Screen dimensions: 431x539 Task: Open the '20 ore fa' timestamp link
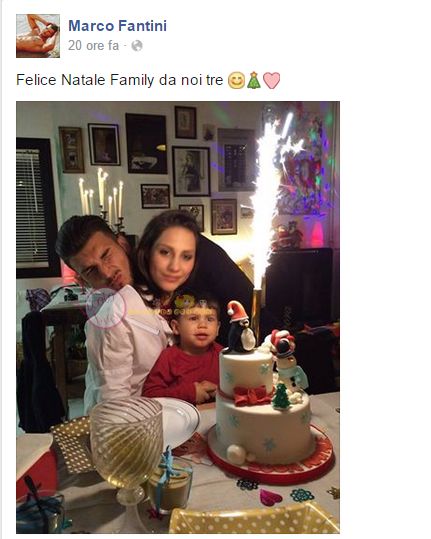(x=93, y=45)
